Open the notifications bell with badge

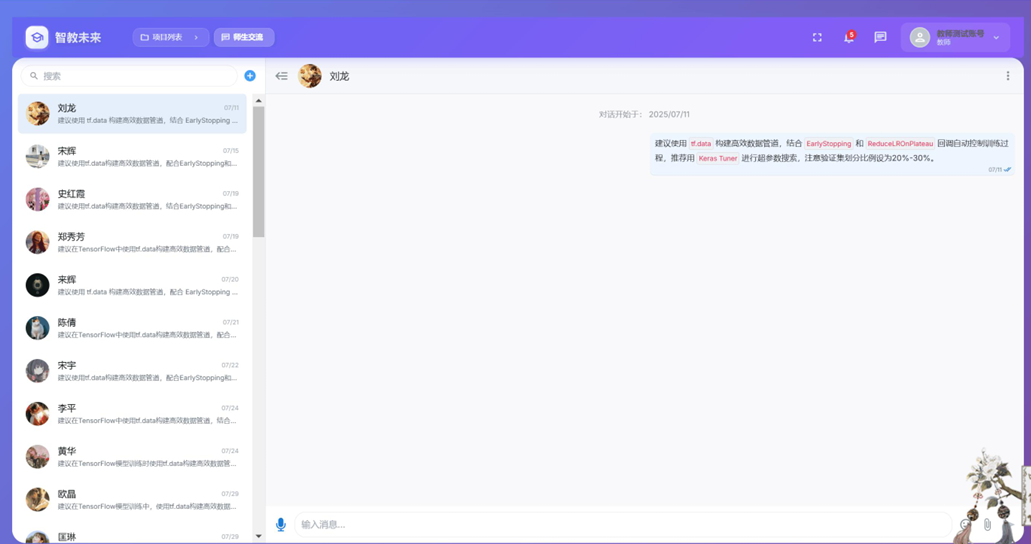848,37
